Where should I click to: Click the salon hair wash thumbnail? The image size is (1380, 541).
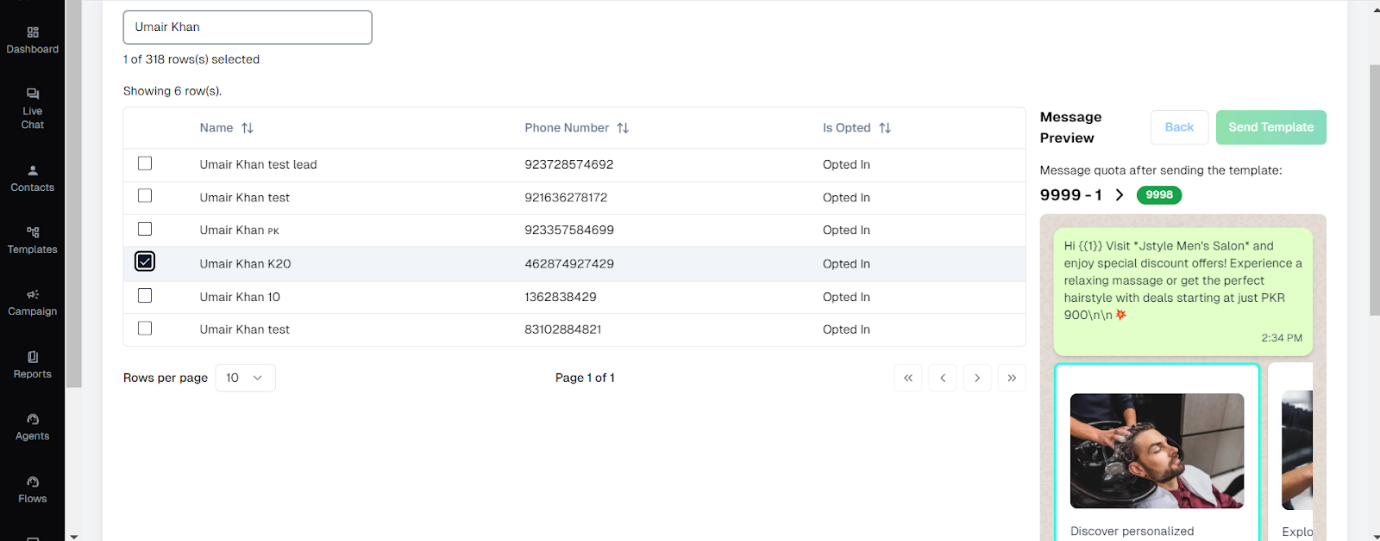[1157, 451]
